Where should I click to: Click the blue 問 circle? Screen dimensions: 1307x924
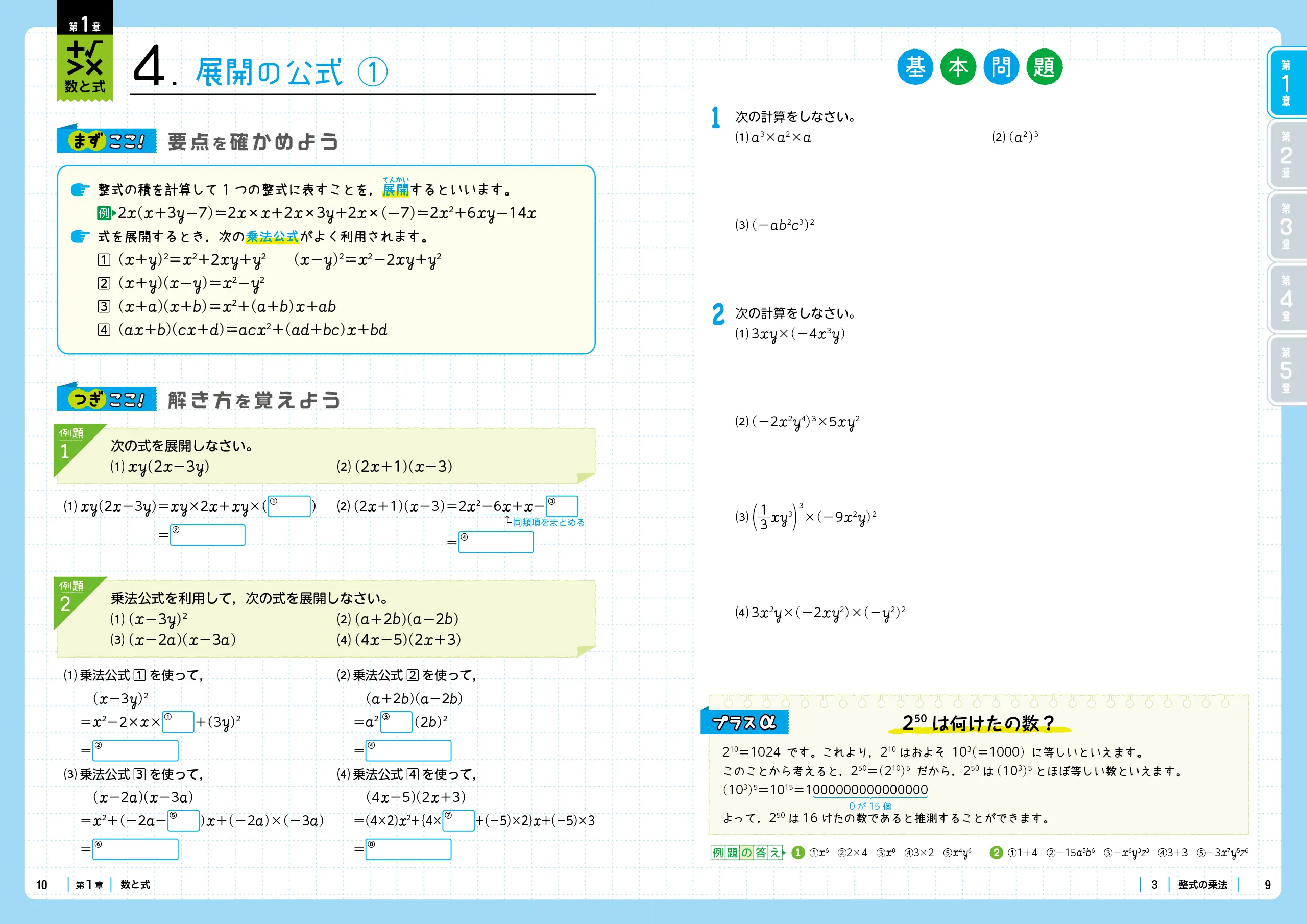(x=1001, y=67)
